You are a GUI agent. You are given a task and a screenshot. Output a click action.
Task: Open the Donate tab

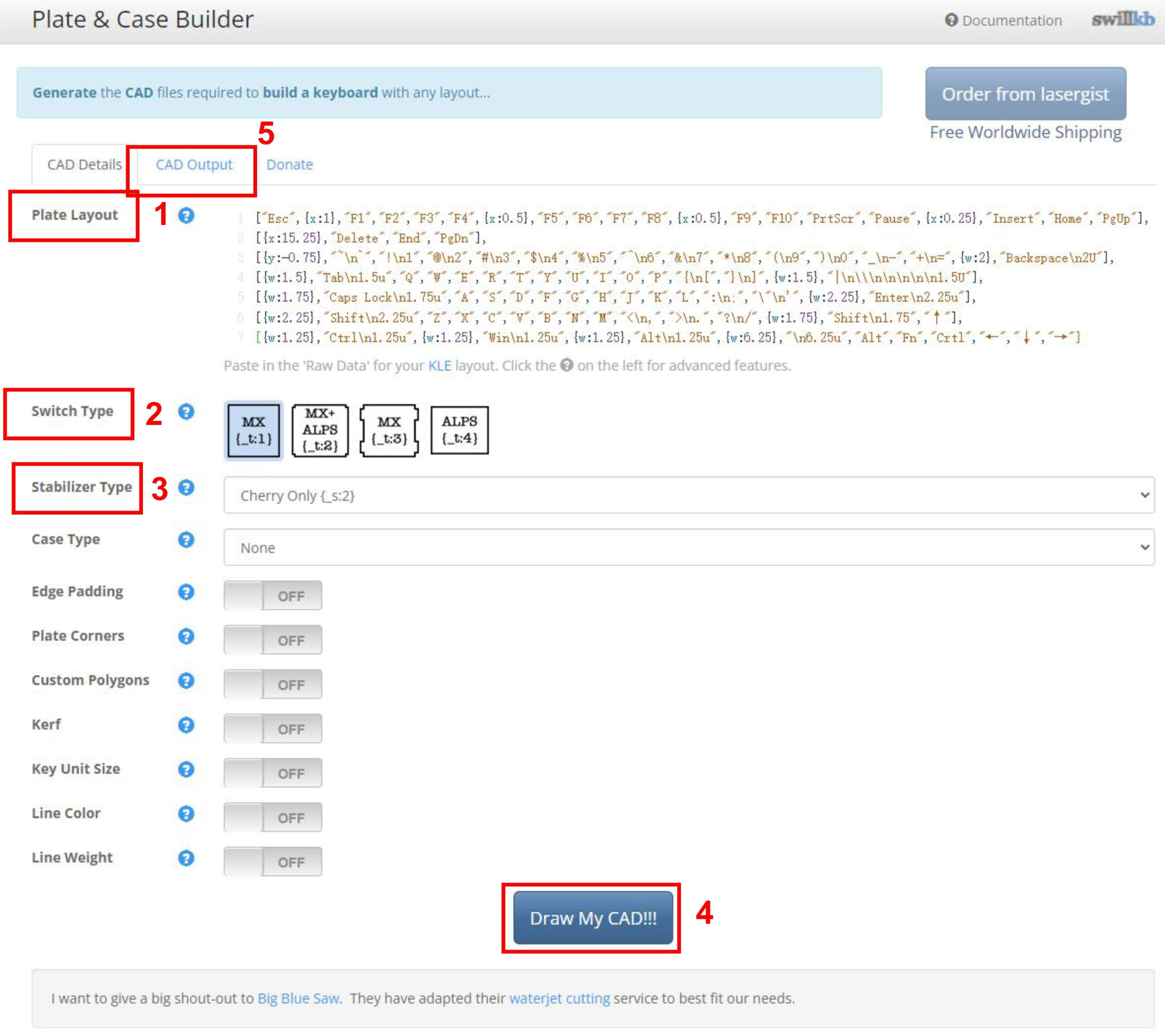[x=289, y=165]
